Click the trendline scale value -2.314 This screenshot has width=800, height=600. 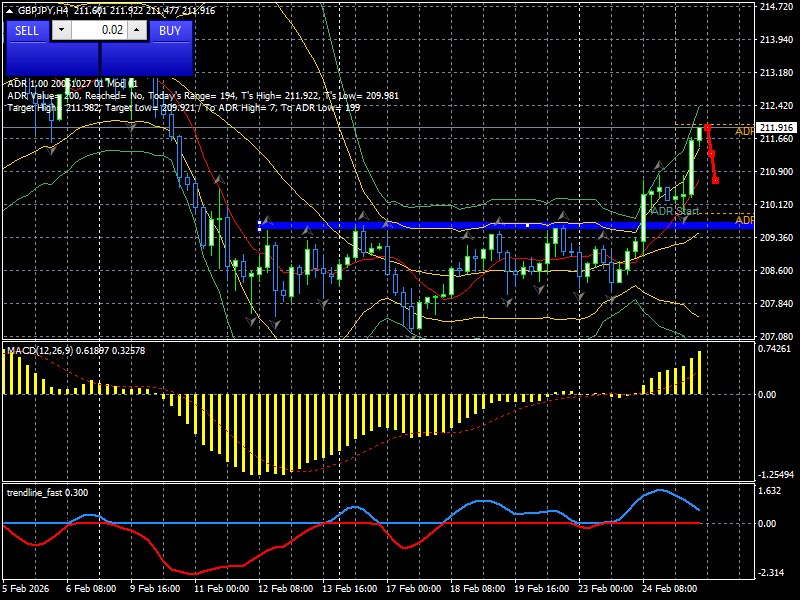pyautogui.click(x=771, y=573)
